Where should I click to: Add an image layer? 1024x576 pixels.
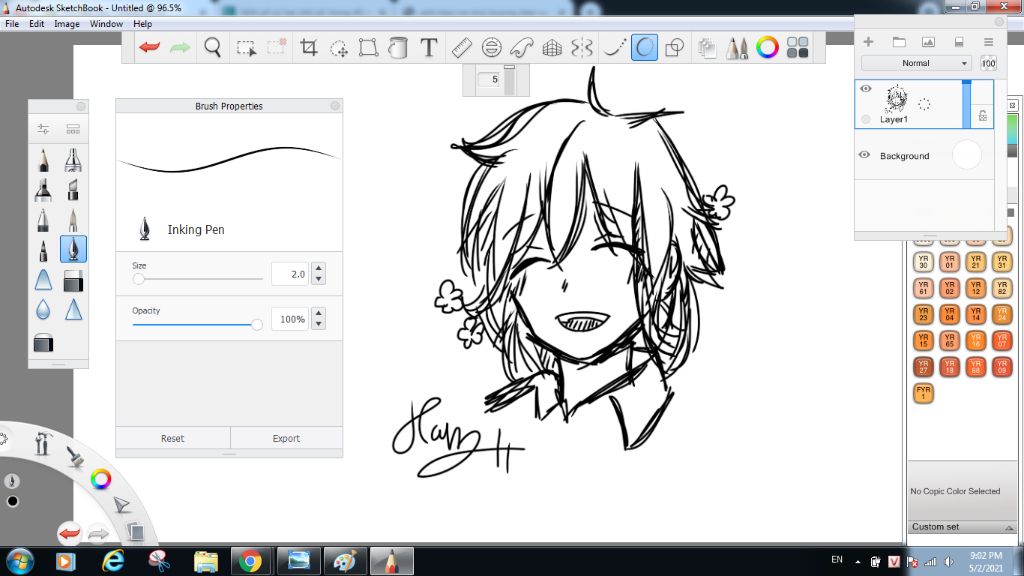click(x=928, y=42)
